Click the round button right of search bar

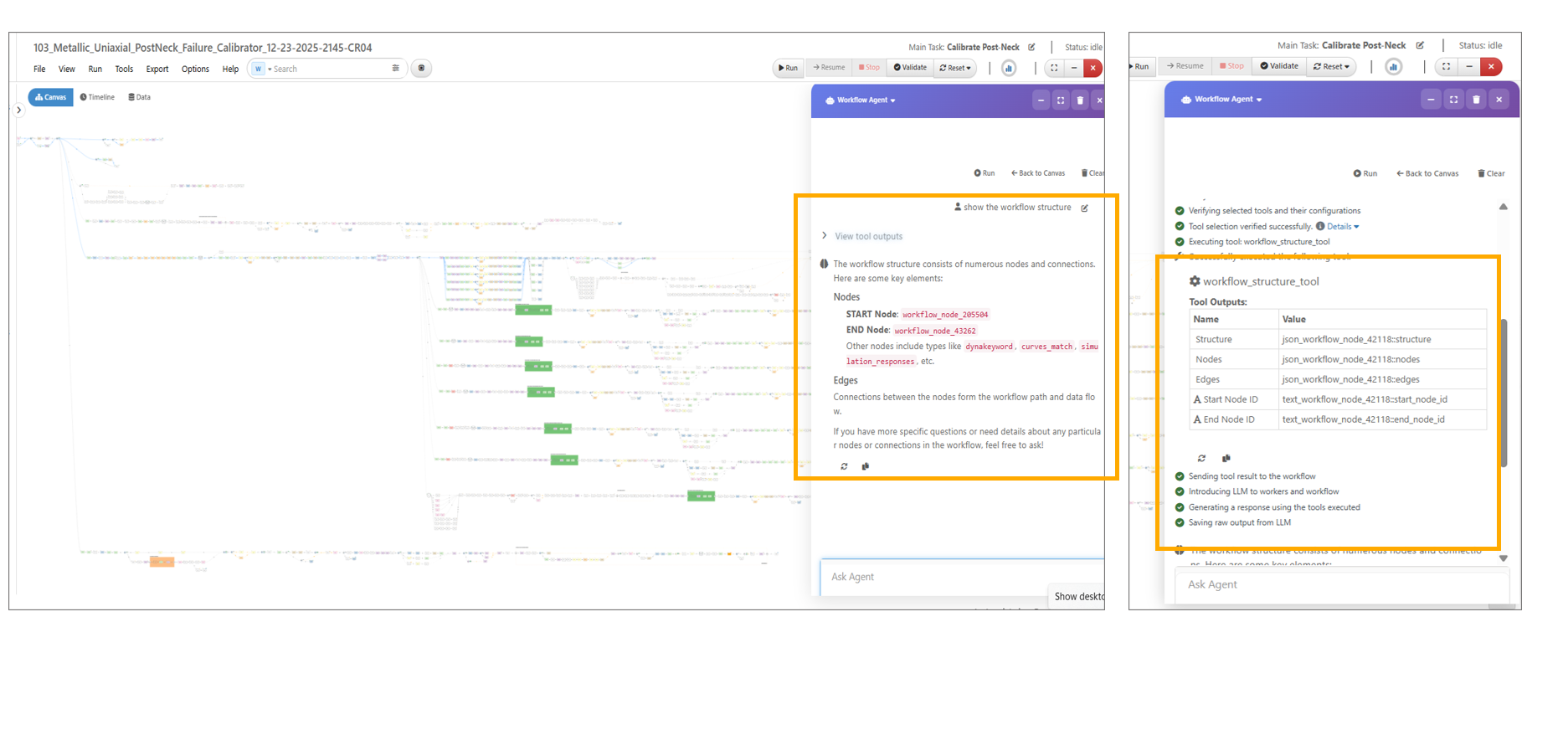coord(421,69)
